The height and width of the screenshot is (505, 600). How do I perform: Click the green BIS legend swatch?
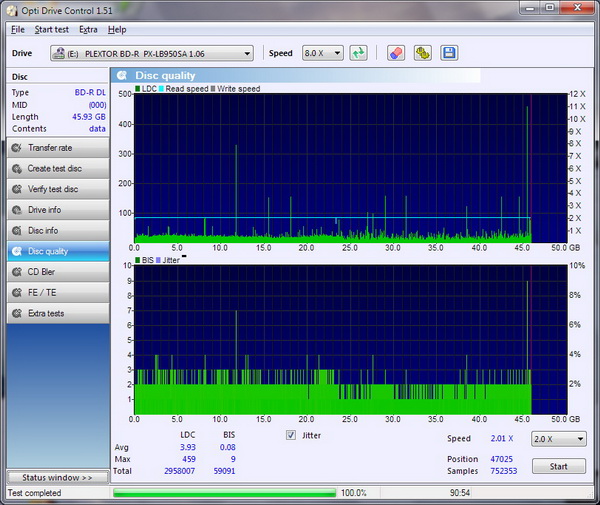coord(137,260)
